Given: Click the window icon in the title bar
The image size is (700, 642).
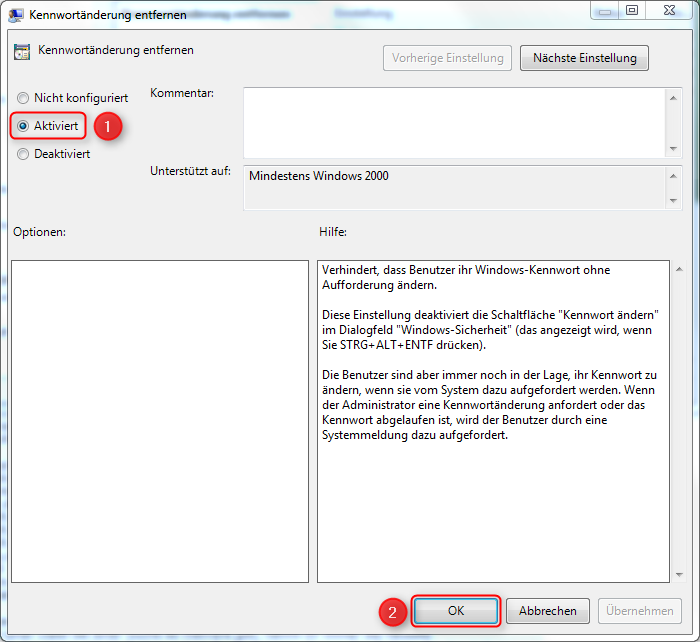Looking at the screenshot, I should coord(15,14).
